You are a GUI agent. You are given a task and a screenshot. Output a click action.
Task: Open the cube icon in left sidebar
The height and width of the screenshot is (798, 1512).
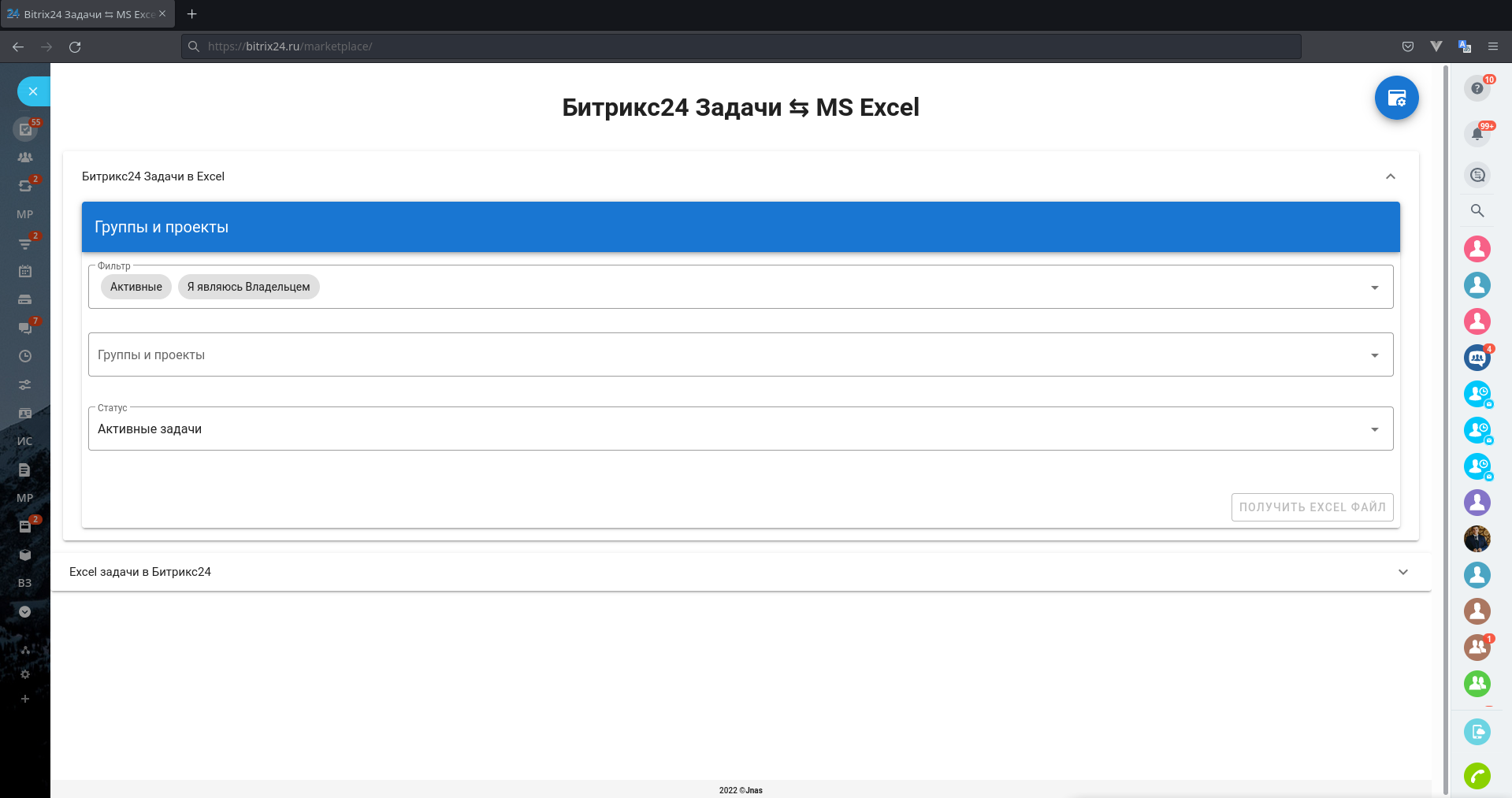(x=25, y=555)
